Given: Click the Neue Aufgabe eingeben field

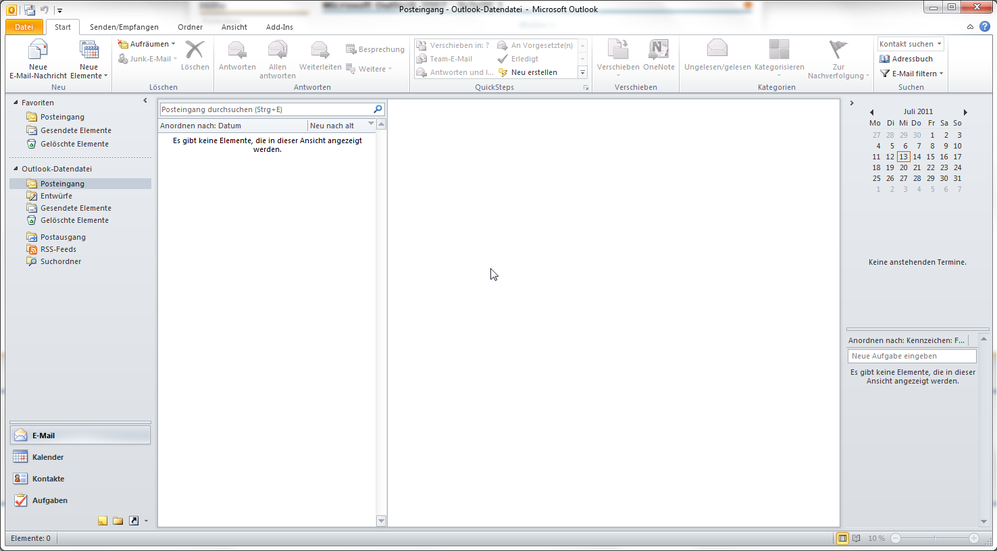Looking at the screenshot, I should pyautogui.click(x=912, y=356).
